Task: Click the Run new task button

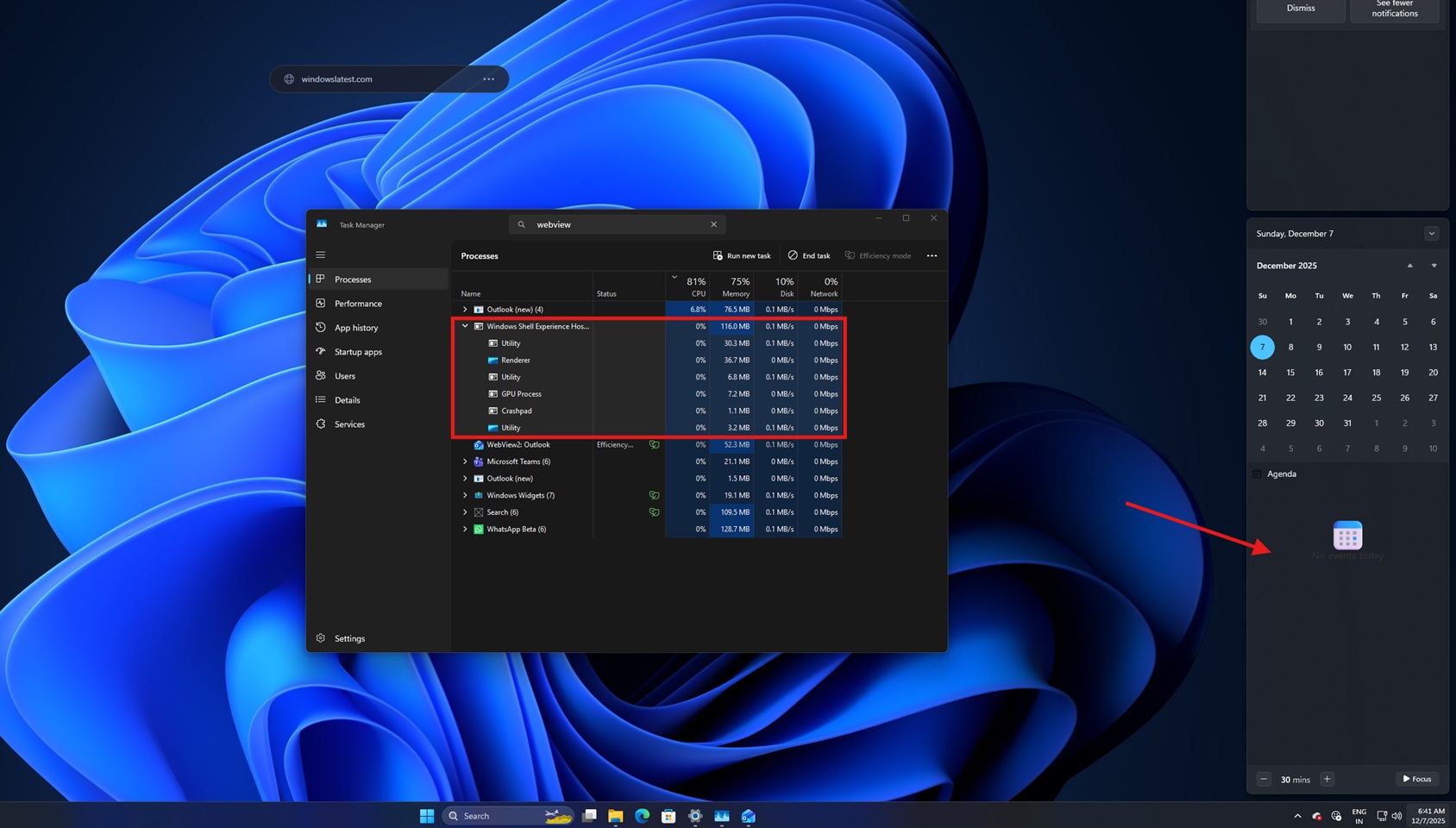Action: [742, 255]
